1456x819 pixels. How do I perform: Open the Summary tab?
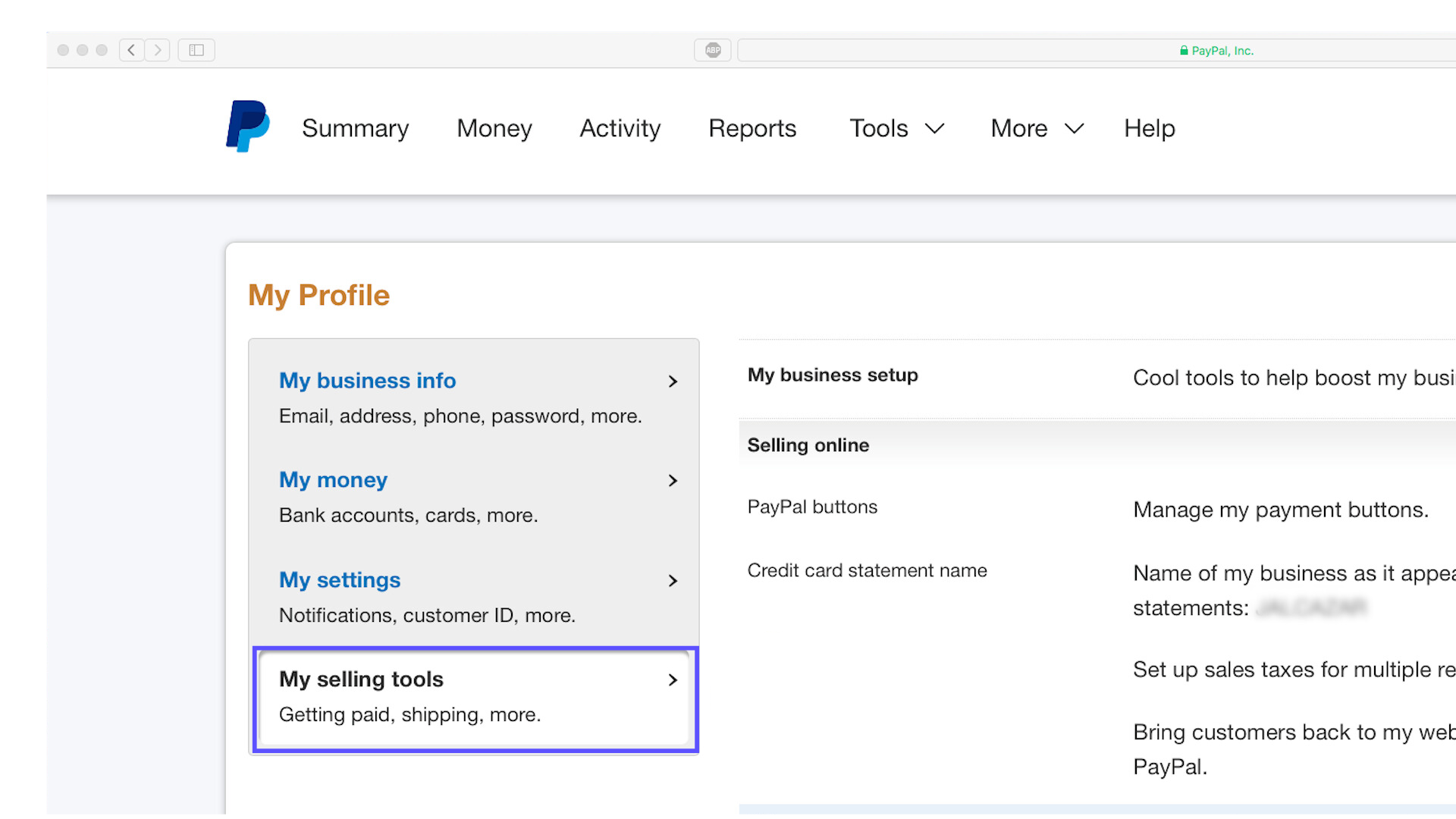[x=355, y=128]
